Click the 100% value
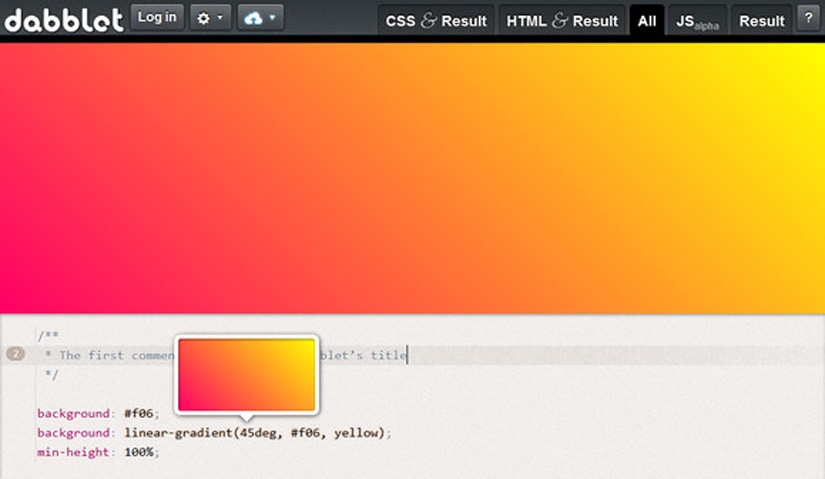The width and height of the screenshot is (825, 479). pos(139,452)
